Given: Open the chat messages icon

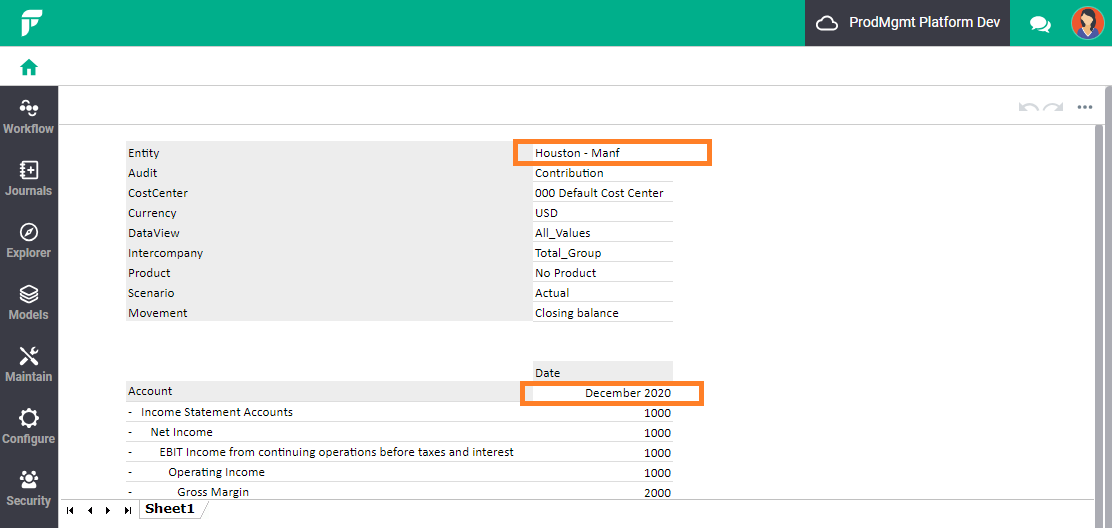Looking at the screenshot, I should [1040, 24].
